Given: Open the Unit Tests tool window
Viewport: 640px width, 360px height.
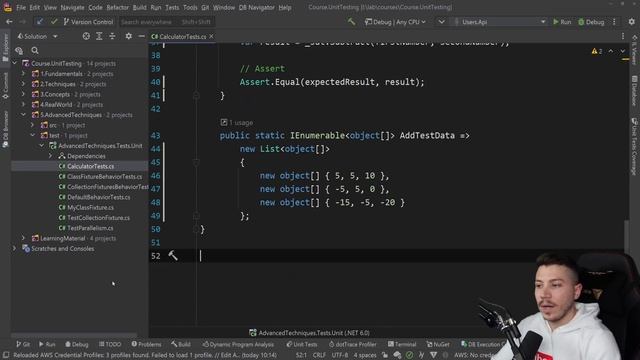Looking at the screenshot, I should point(302,344).
